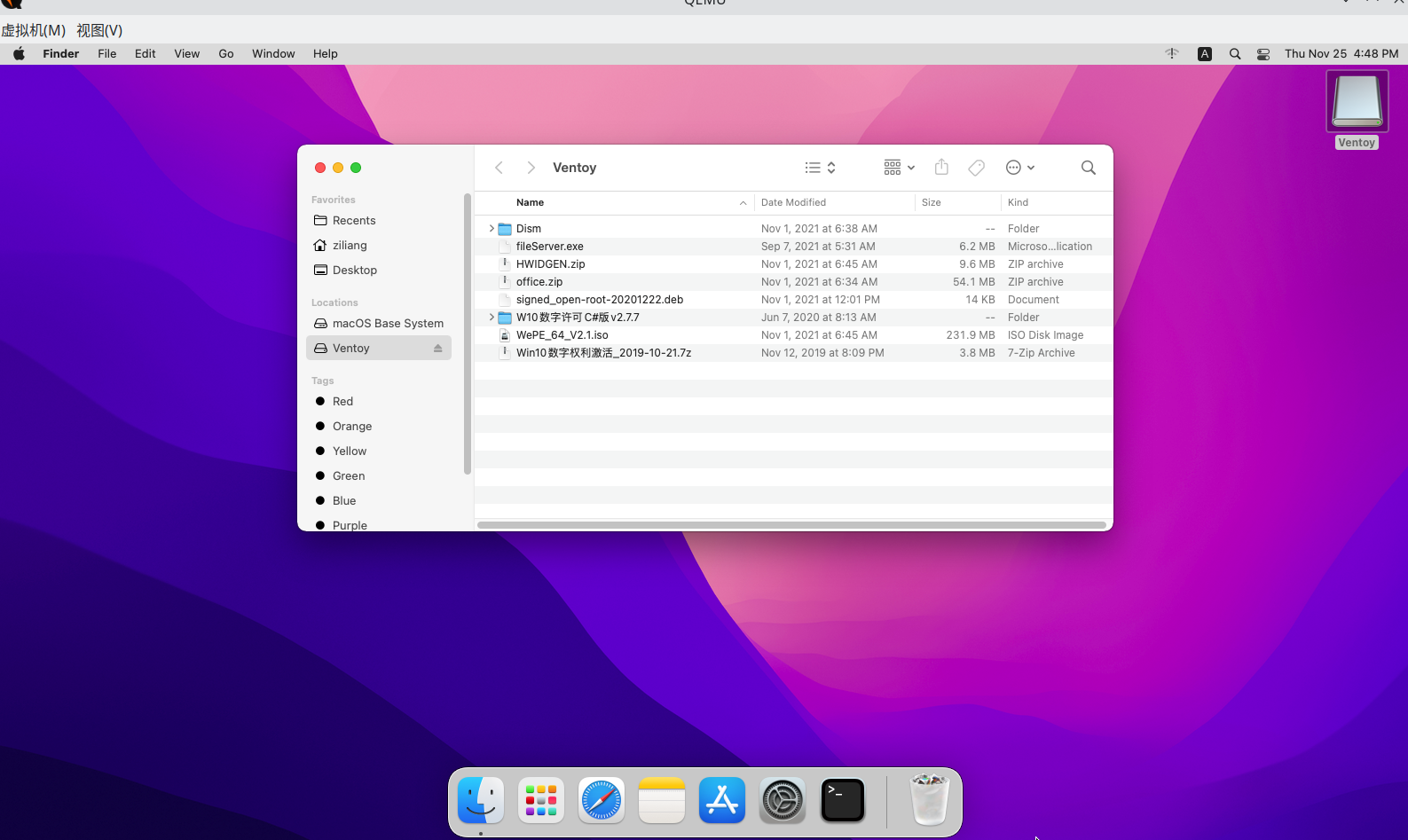Sort by Kind column header
The image size is (1408, 840).
click(x=1057, y=203)
